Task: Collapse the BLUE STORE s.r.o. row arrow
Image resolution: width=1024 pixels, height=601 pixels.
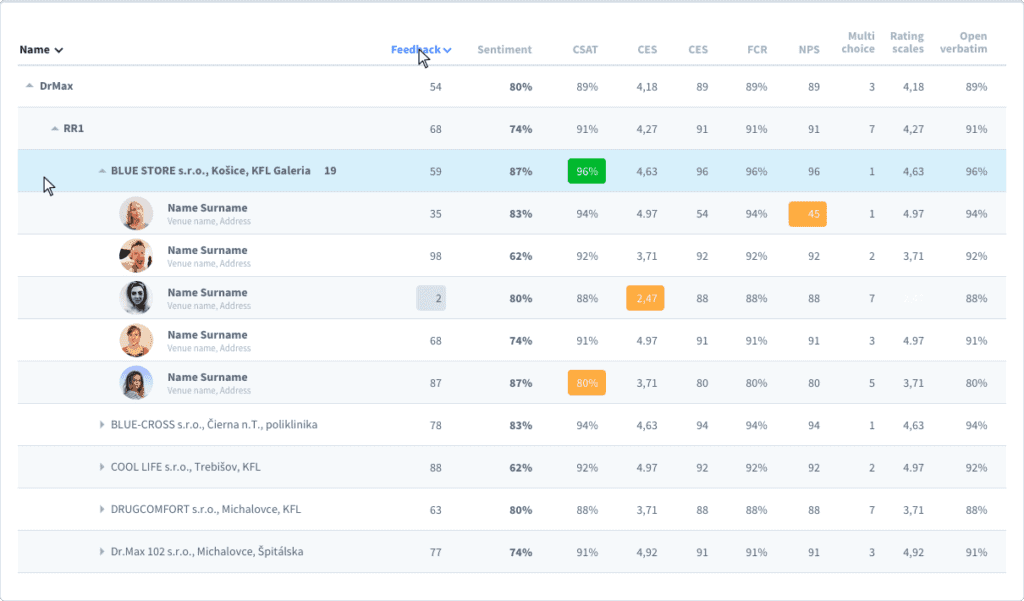Action: [102, 171]
